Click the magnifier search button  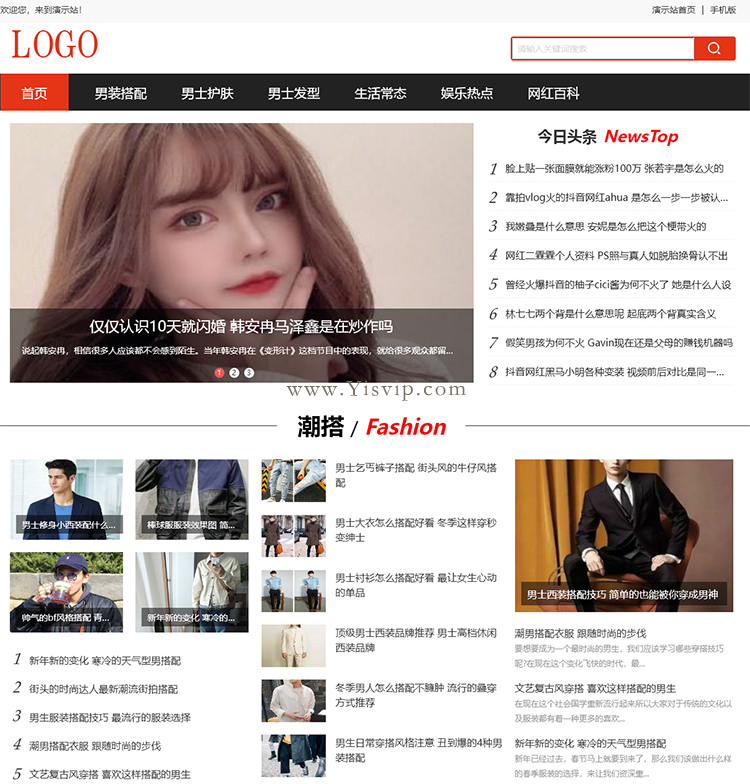click(x=714, y=49)
